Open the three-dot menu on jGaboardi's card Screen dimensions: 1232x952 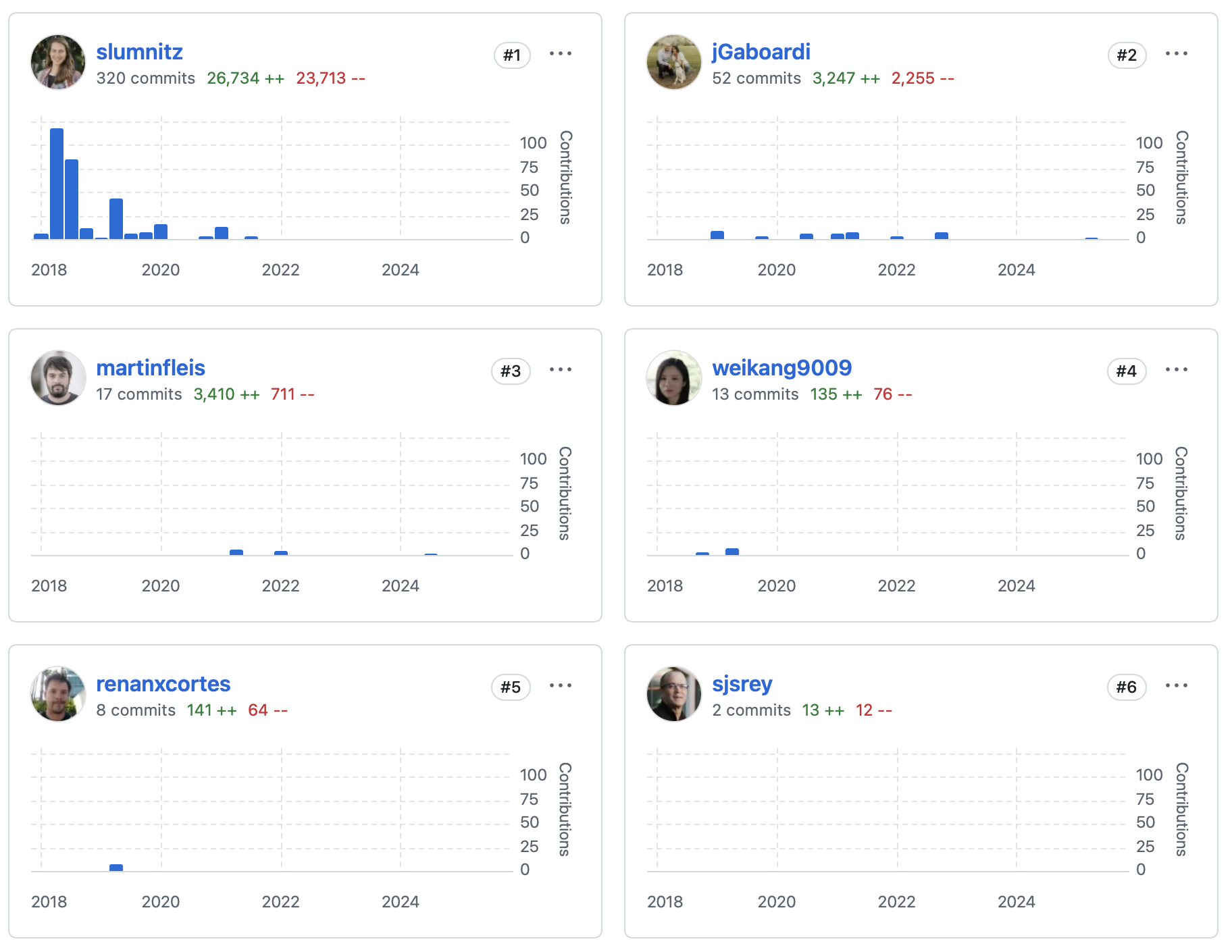[x=1176, y=54]
